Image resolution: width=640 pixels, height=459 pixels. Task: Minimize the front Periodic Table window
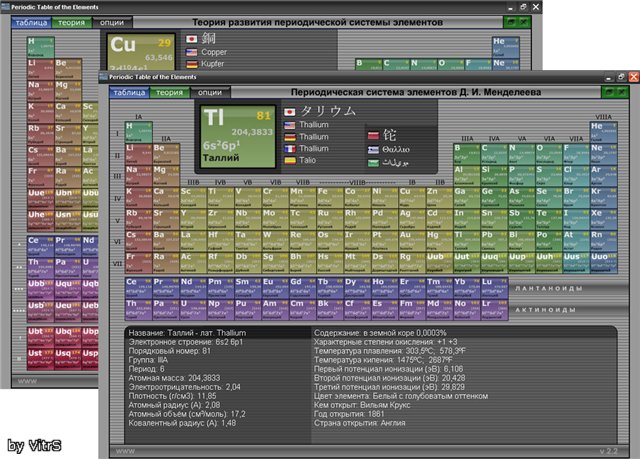(x=608, y=77)
